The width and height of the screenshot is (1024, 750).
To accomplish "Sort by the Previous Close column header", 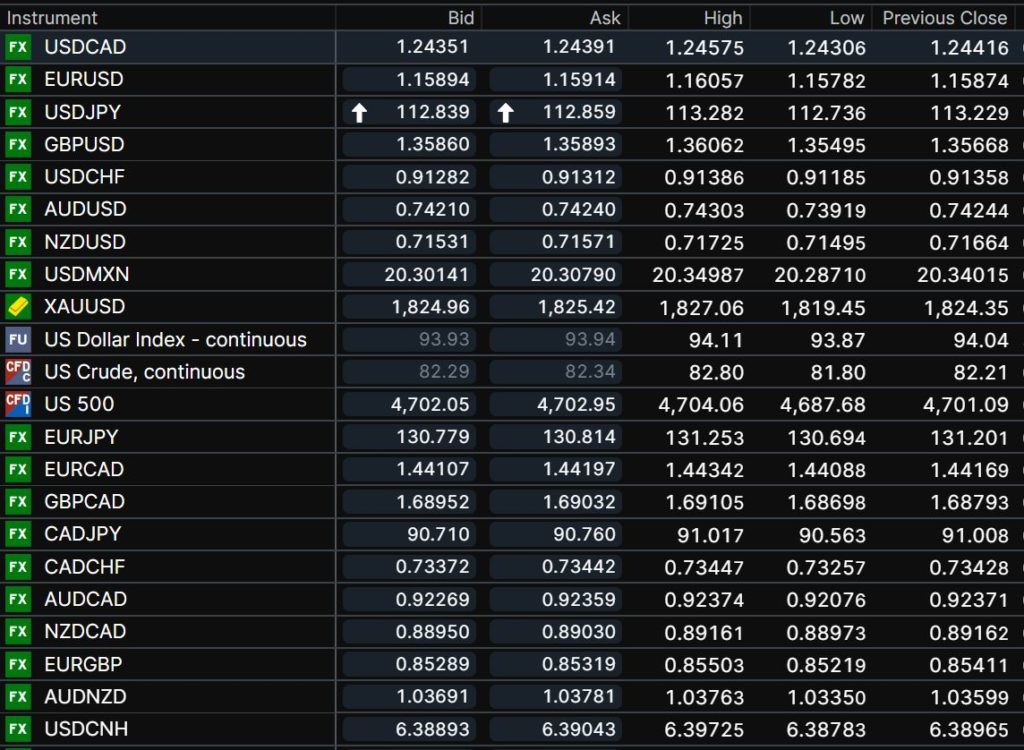I will tap(944, 18).
